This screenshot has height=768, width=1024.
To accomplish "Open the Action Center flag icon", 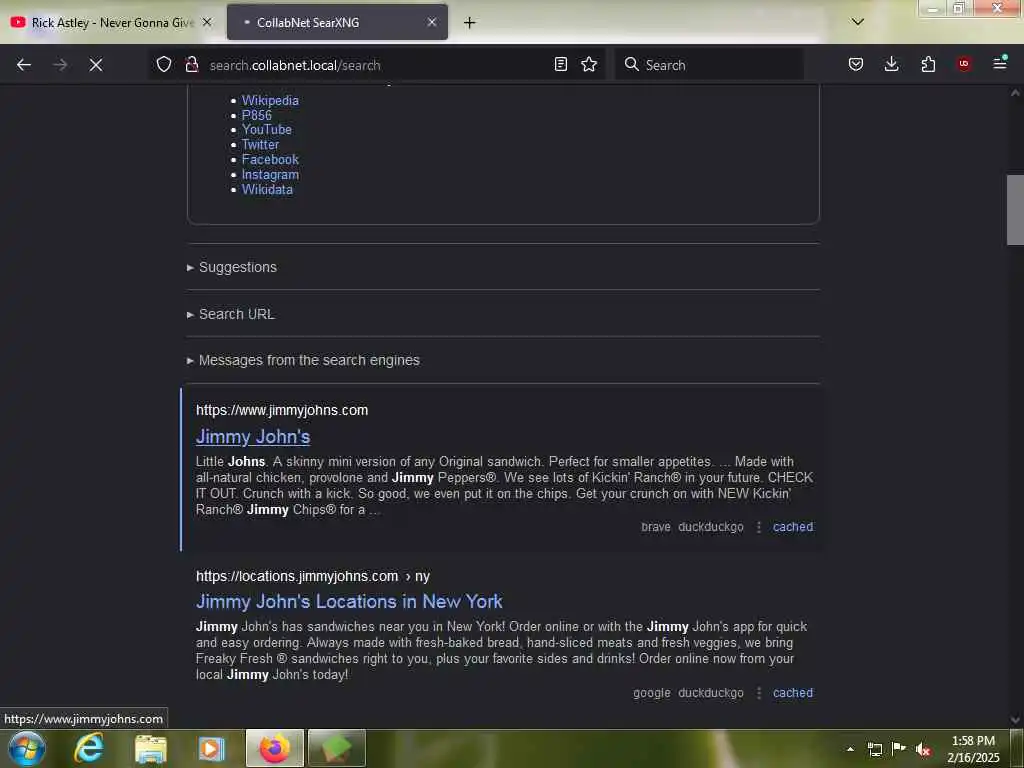I will click(x=899, y=748).
